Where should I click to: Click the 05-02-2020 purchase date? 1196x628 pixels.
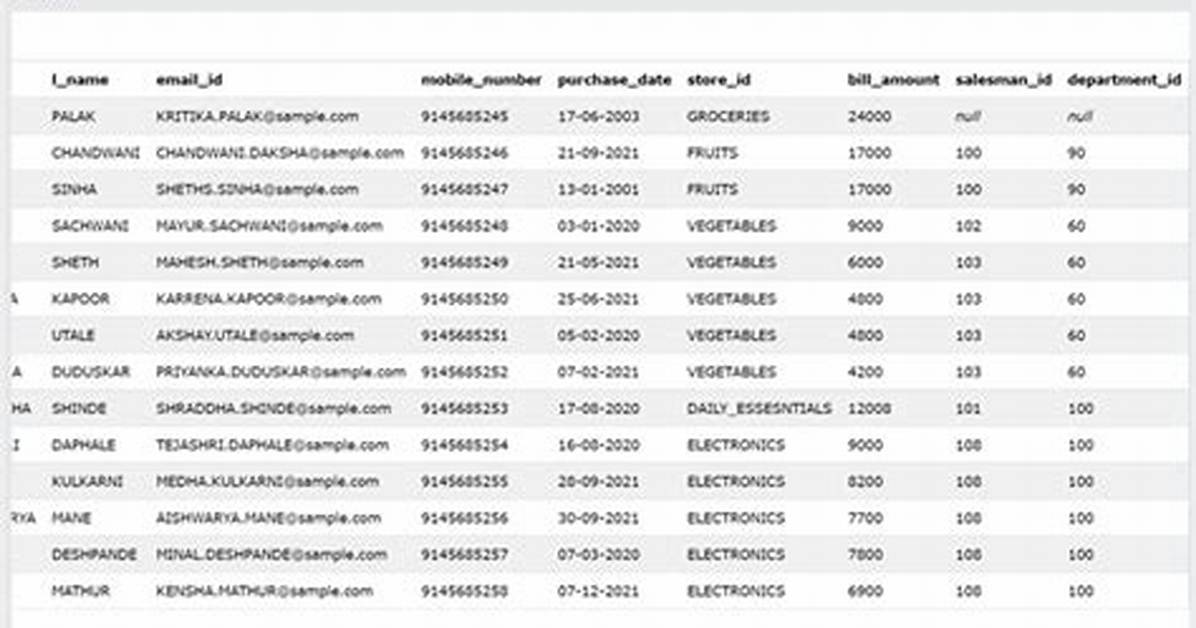coord(598,336)
